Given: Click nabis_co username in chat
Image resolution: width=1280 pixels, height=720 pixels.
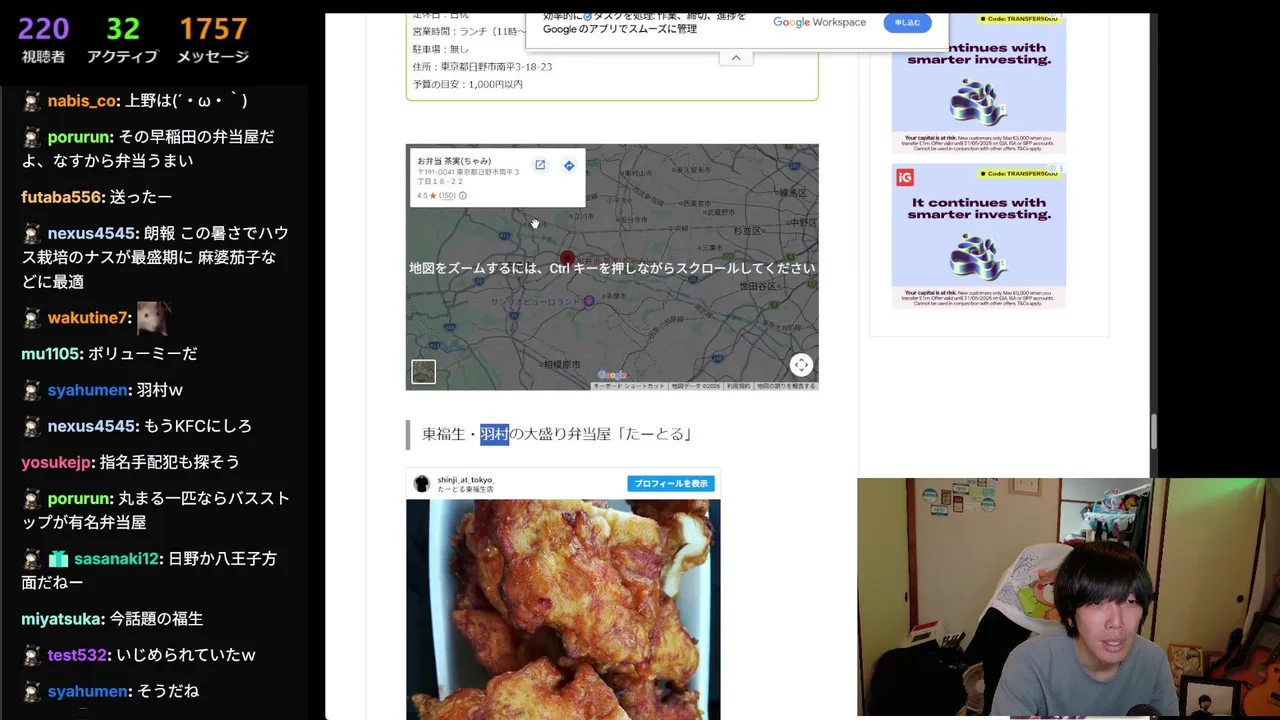Looking at the screenshot, I should (82, 101).
